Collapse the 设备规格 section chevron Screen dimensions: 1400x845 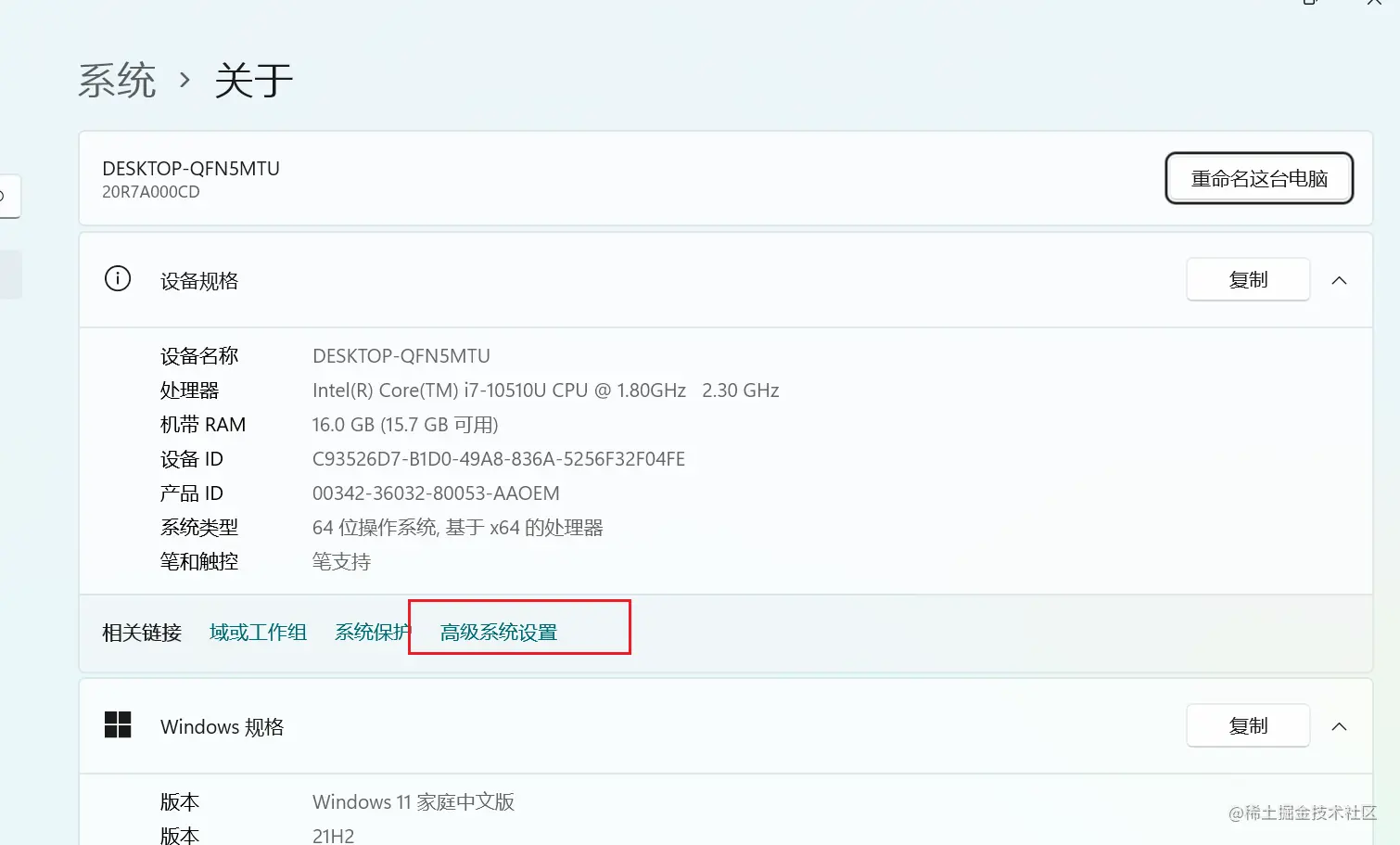point(1339,280)
